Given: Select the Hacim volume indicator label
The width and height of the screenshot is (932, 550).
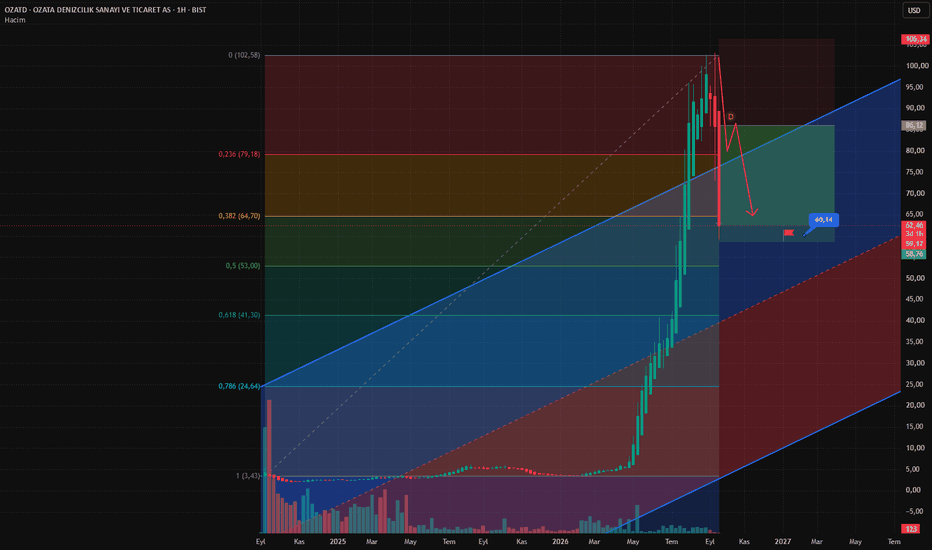Looking at the screenshot, I should pyautogui.click(x=15, y=20).
